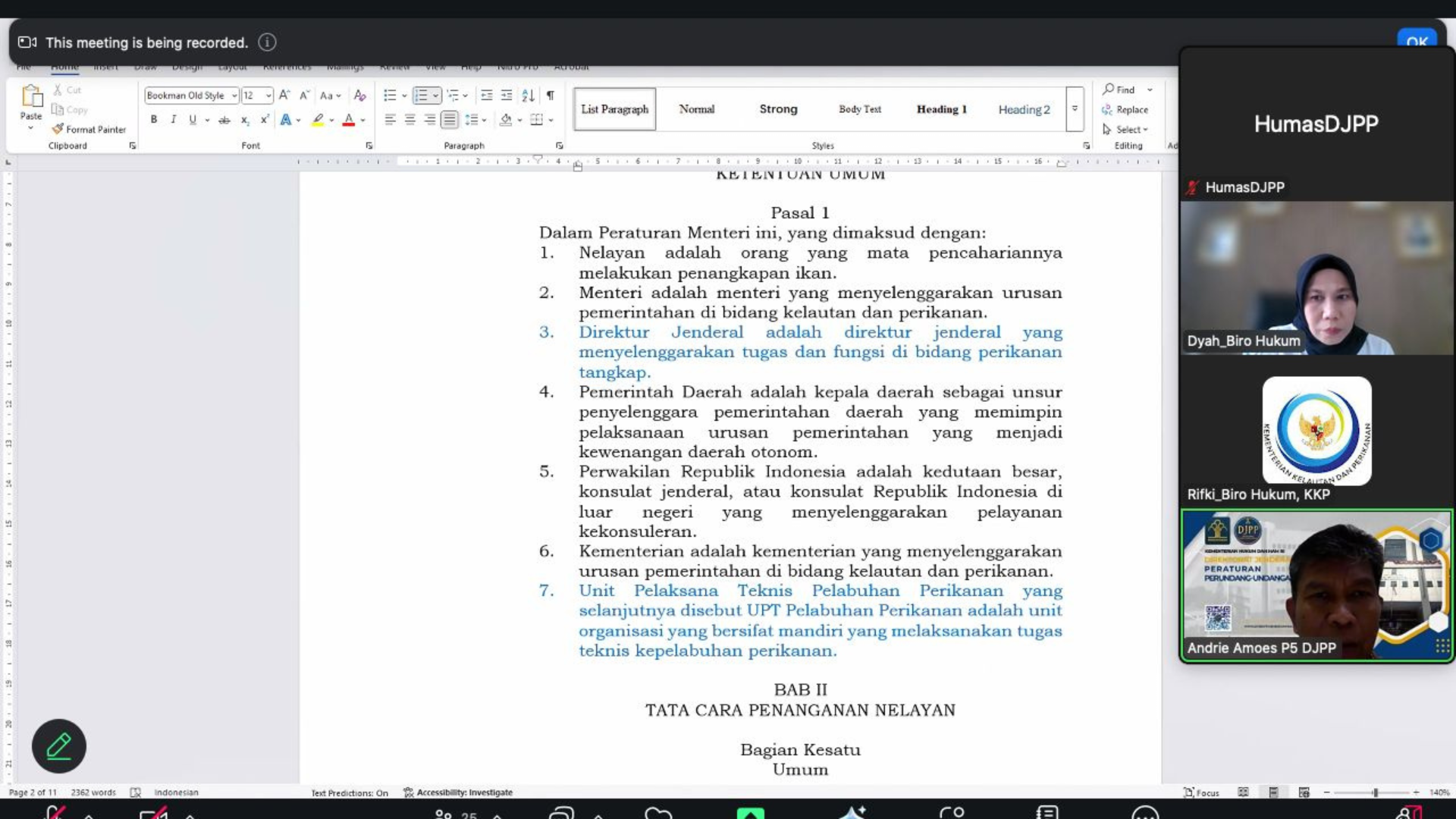Apply Bold formatting
The image size is (1456, 819).
154,120
